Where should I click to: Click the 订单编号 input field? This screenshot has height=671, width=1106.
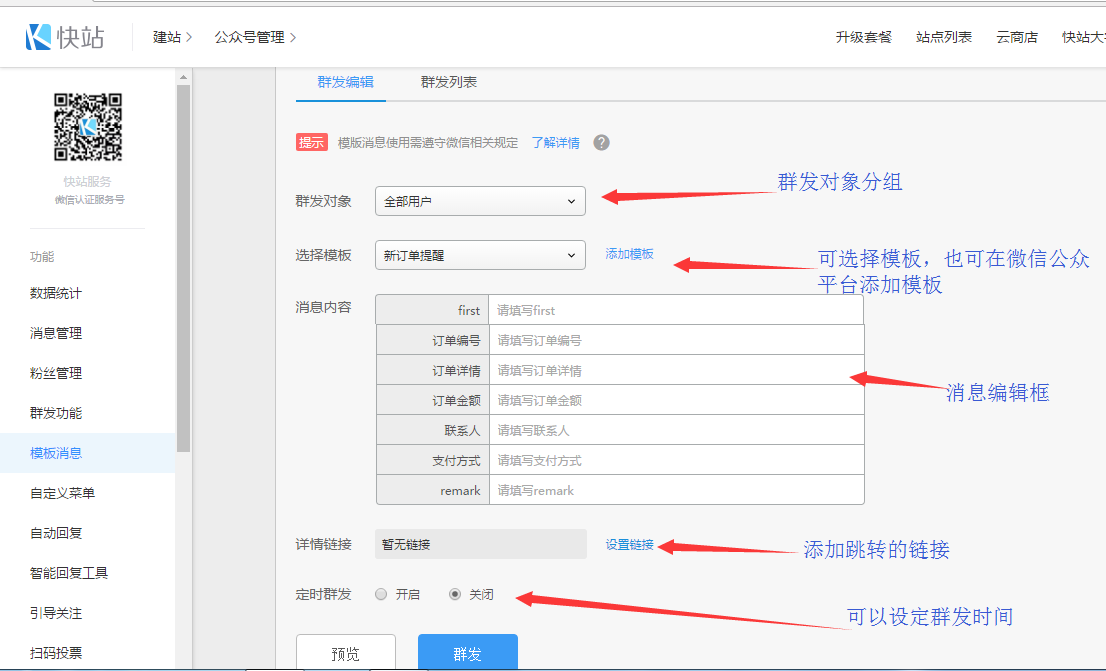click(x=675, y=340)
